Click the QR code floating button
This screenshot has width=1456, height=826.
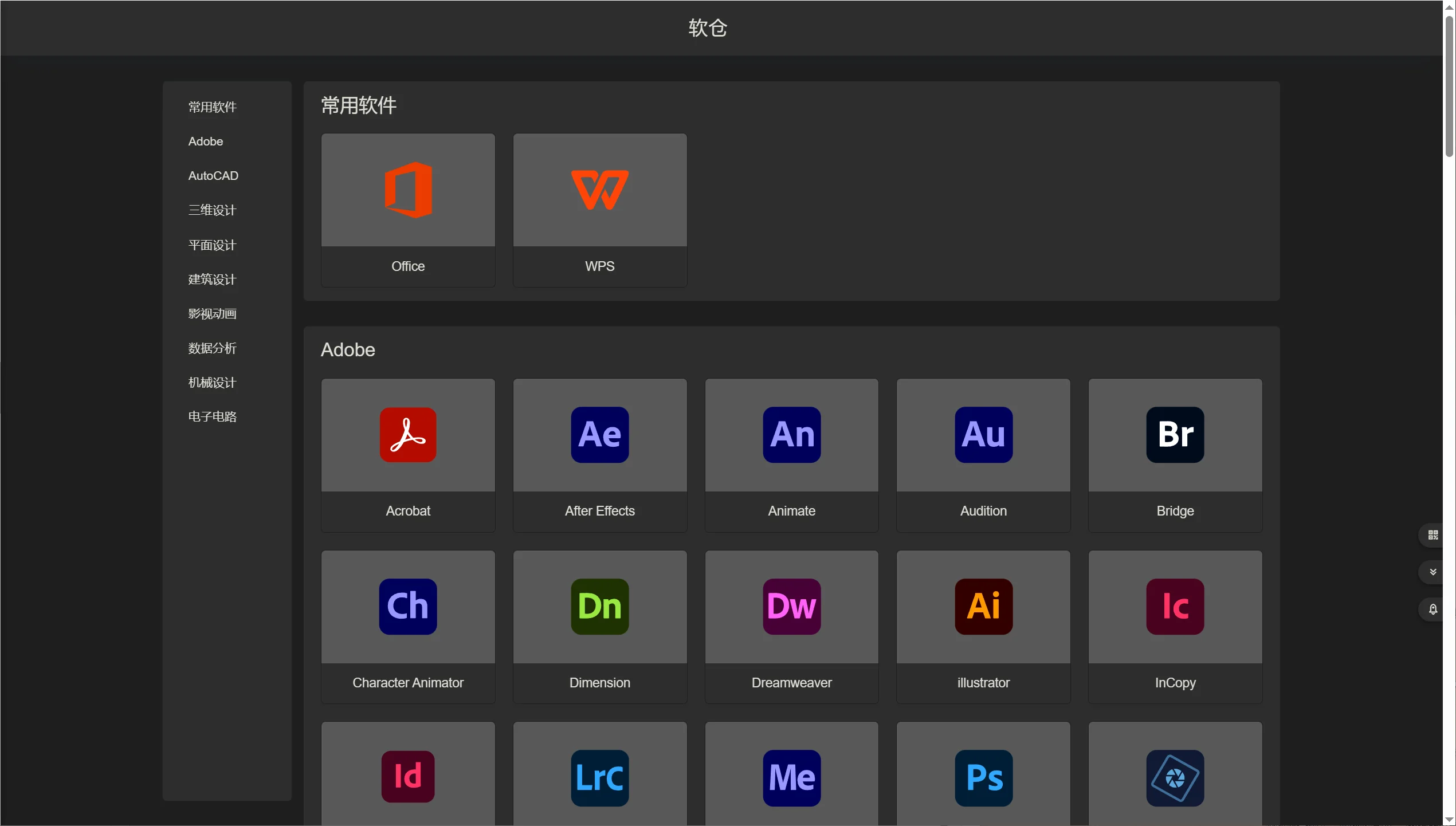tap(1433, 535)
